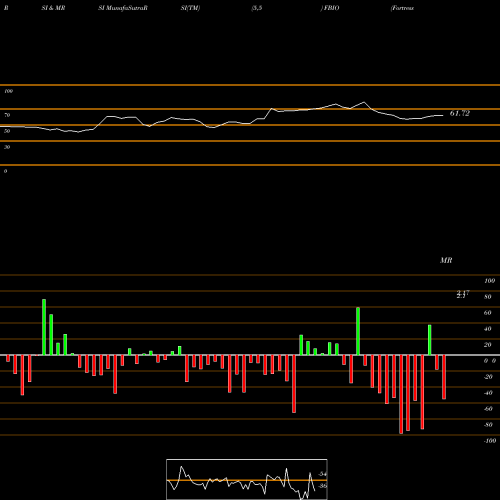Click the MR panel title label
The width and height of the screenshot is (500, 500).
click(x=446, y=260)
